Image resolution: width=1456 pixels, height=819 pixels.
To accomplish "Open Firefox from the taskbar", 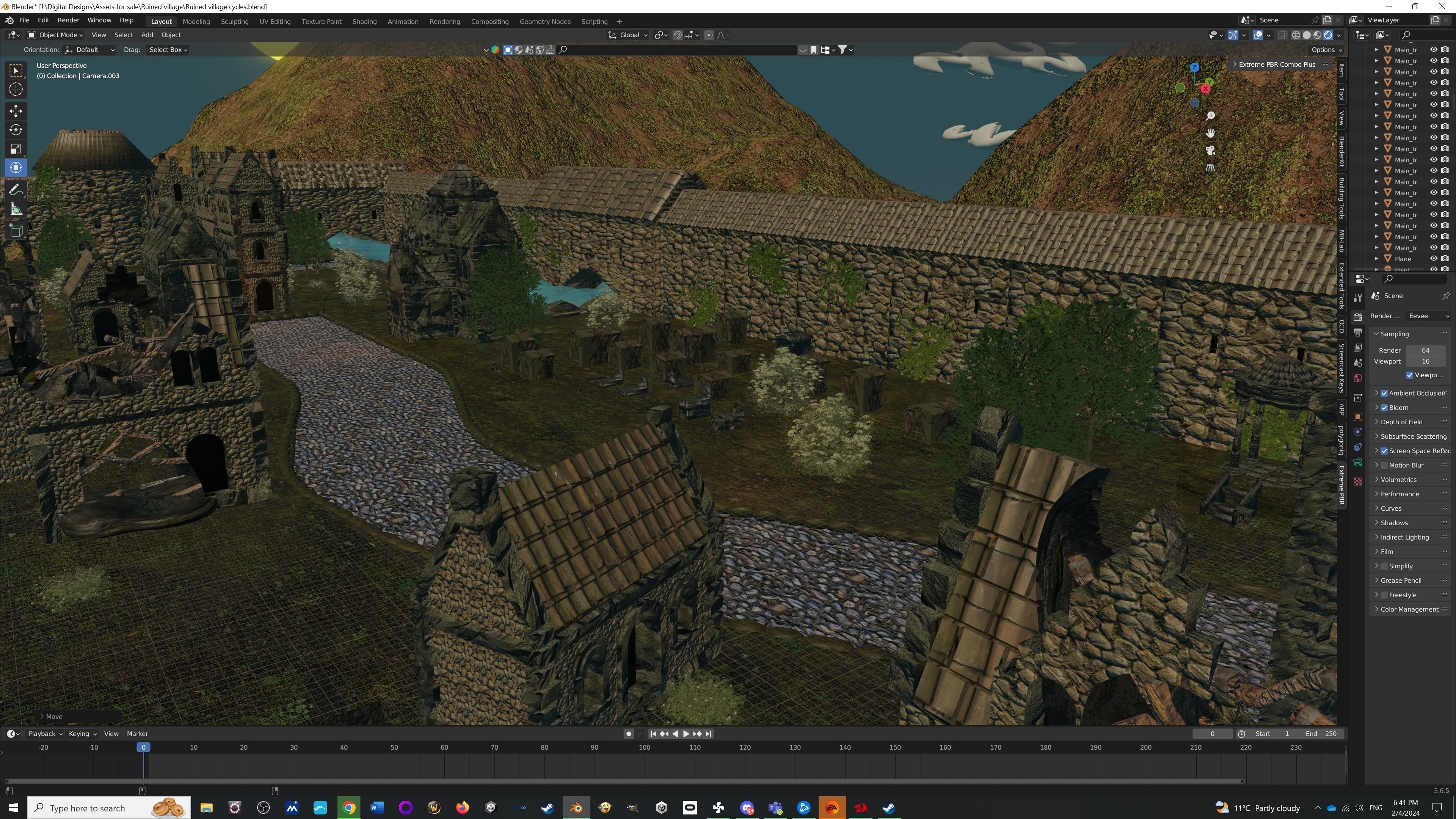I will pos(462,808).
